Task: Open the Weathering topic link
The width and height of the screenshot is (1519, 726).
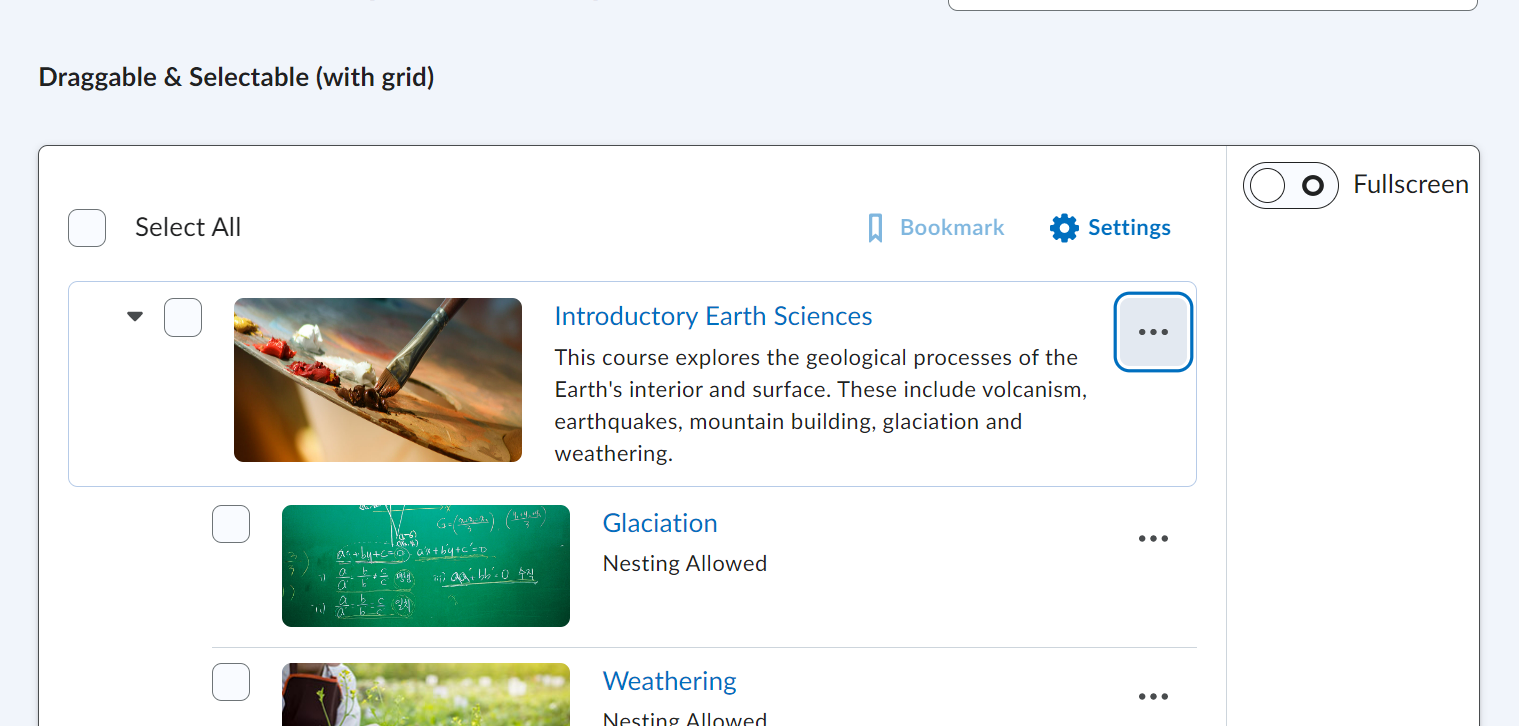Action: (669, 681)
